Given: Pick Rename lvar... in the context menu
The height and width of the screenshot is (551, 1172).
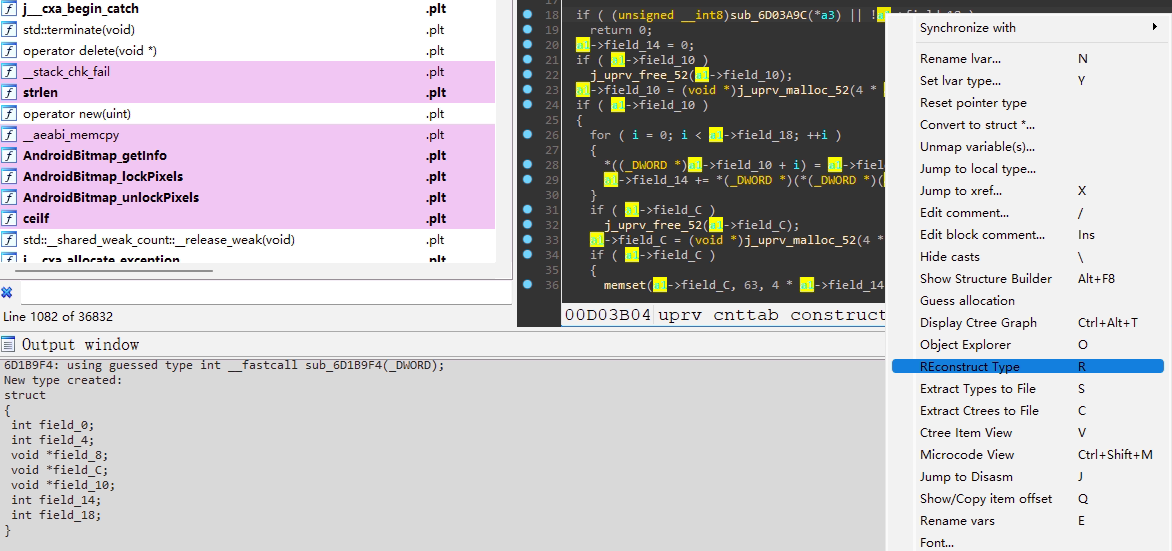Looking at the screenshot, I should 956,59.
